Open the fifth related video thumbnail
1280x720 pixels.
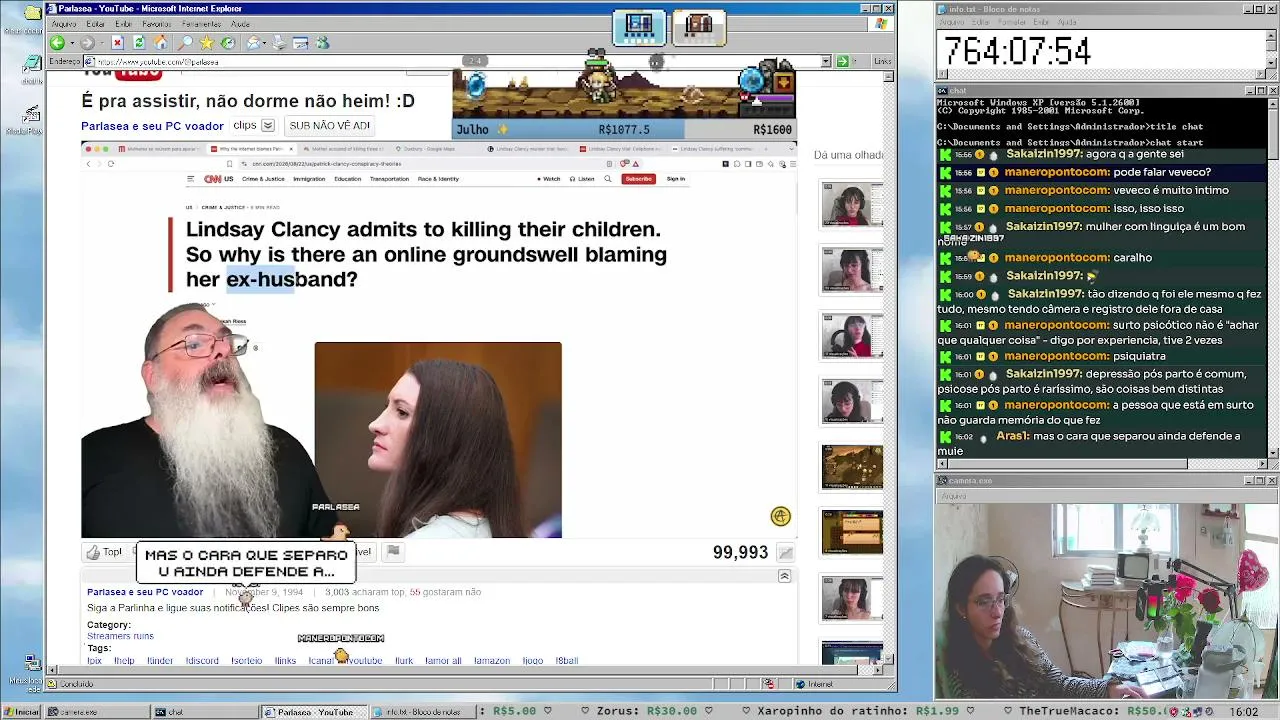pyautogui.click(x=852, y=467)
